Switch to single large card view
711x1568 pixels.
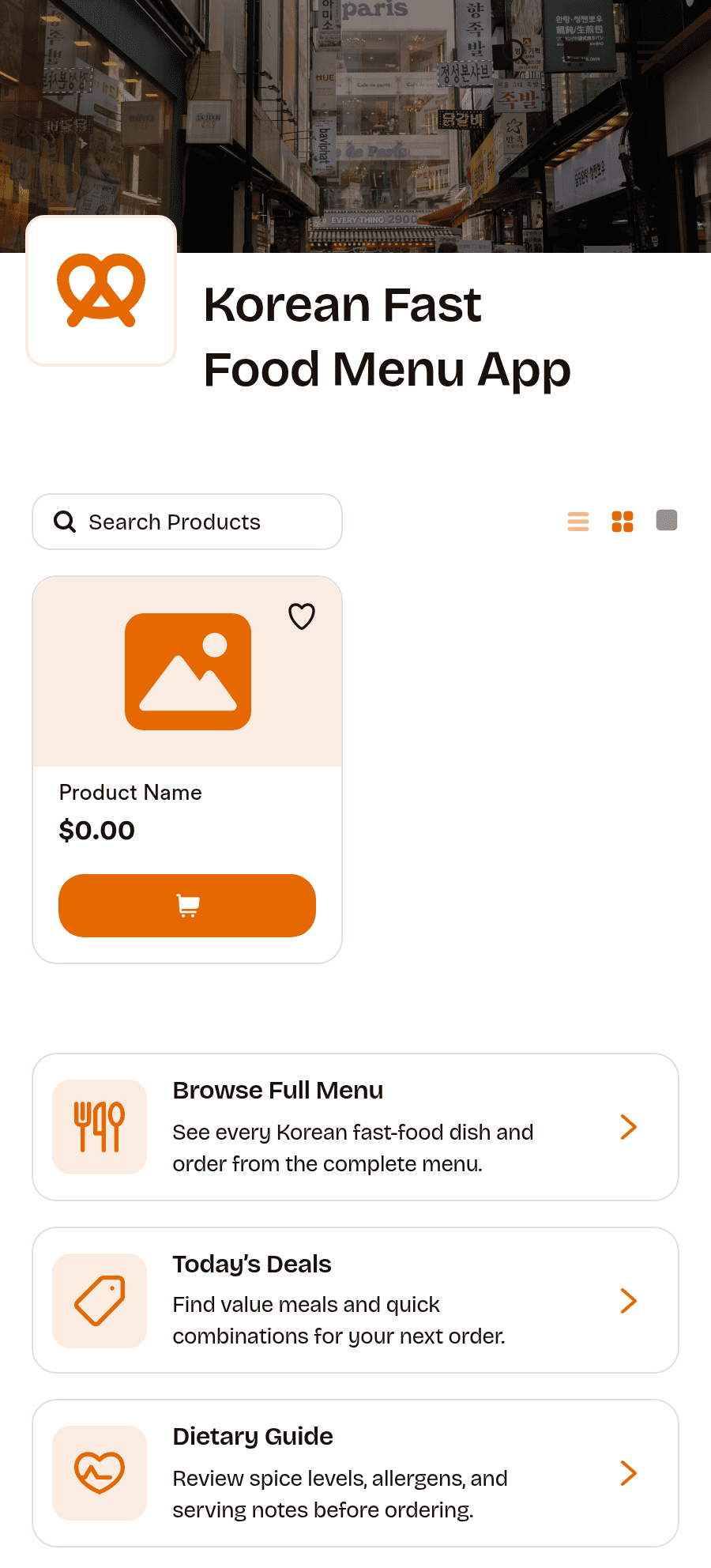667,520
